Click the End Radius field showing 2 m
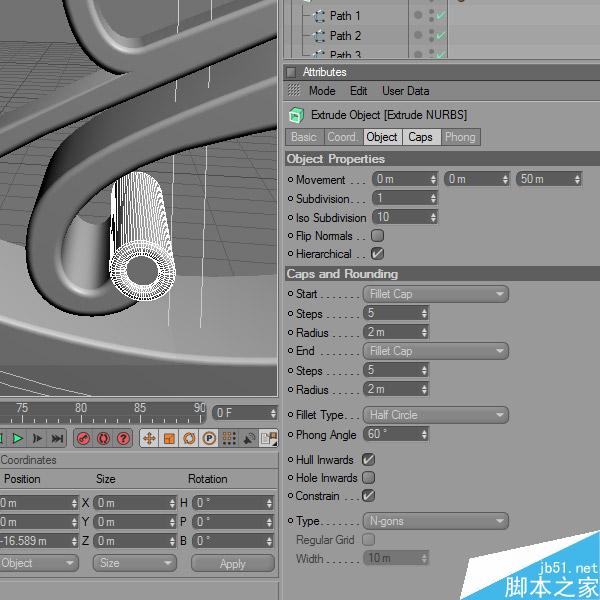This screenshot has width=600, height=600. (x=396, y=389)
